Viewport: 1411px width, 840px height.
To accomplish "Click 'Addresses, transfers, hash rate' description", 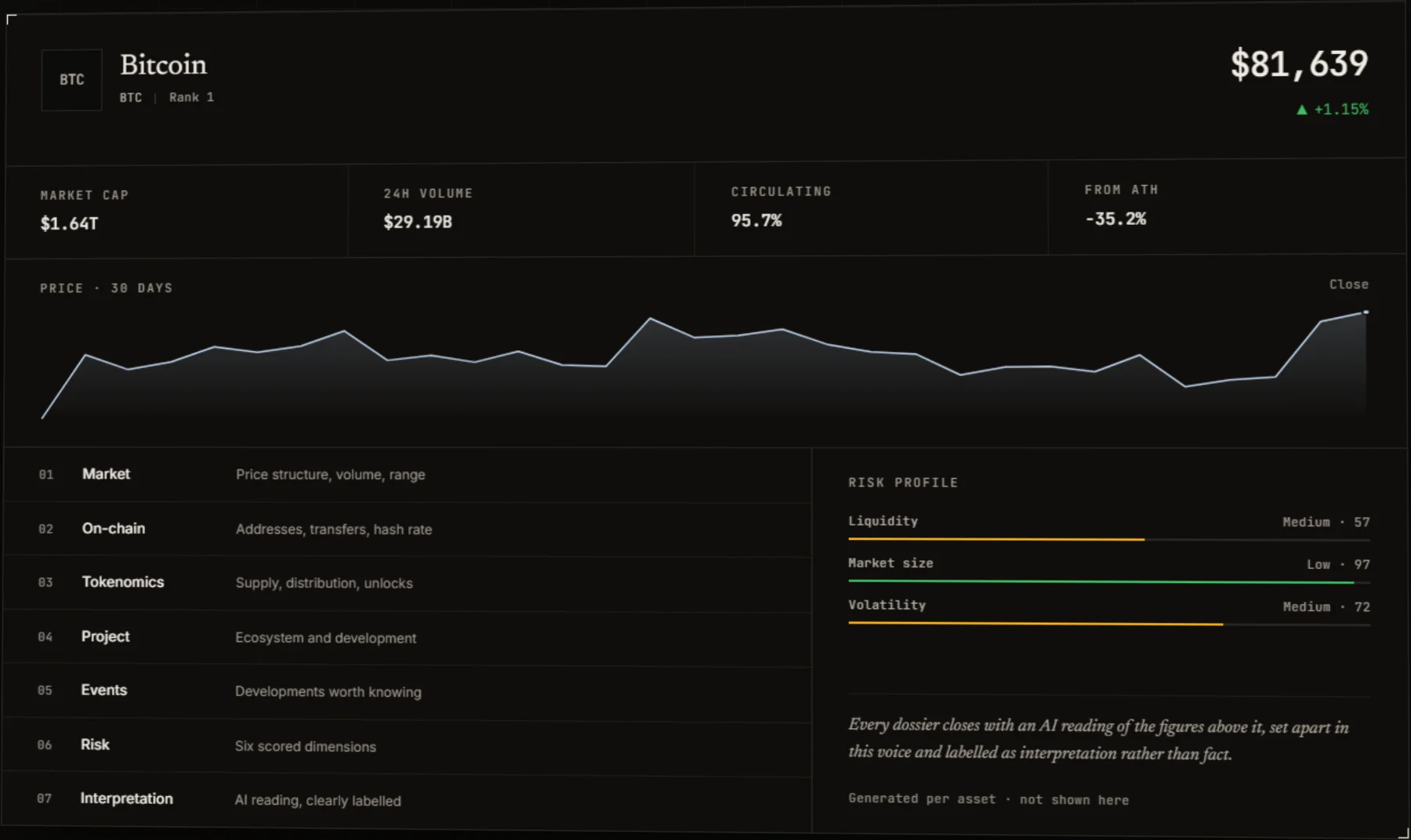I will click(x=333, y=530).
